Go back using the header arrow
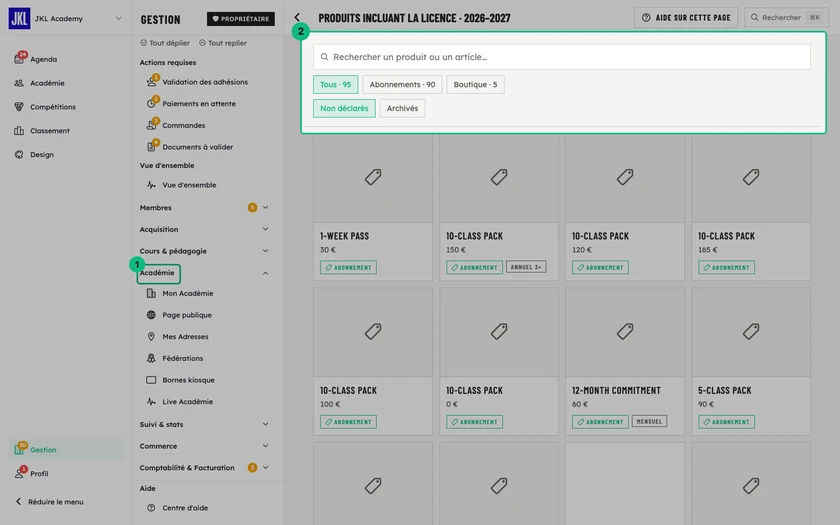The width and height of the screenshot is (840, 525). pos(297,18)
